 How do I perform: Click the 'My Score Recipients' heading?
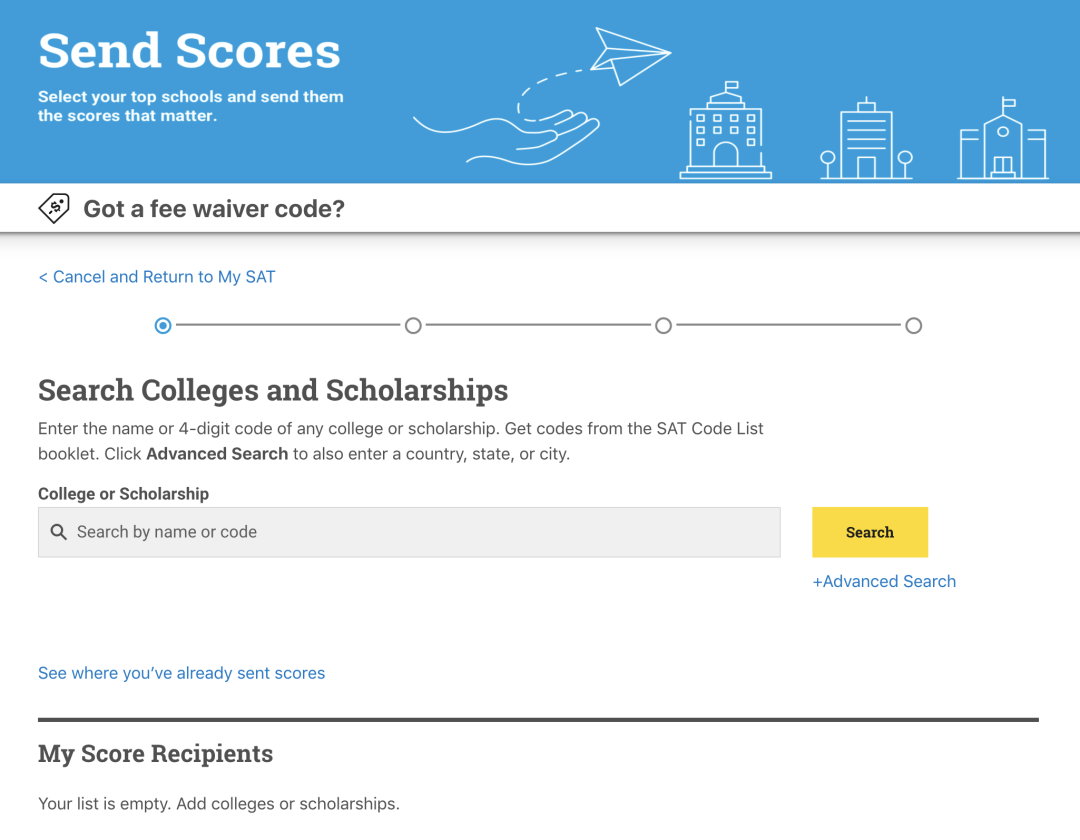point(155,754)
